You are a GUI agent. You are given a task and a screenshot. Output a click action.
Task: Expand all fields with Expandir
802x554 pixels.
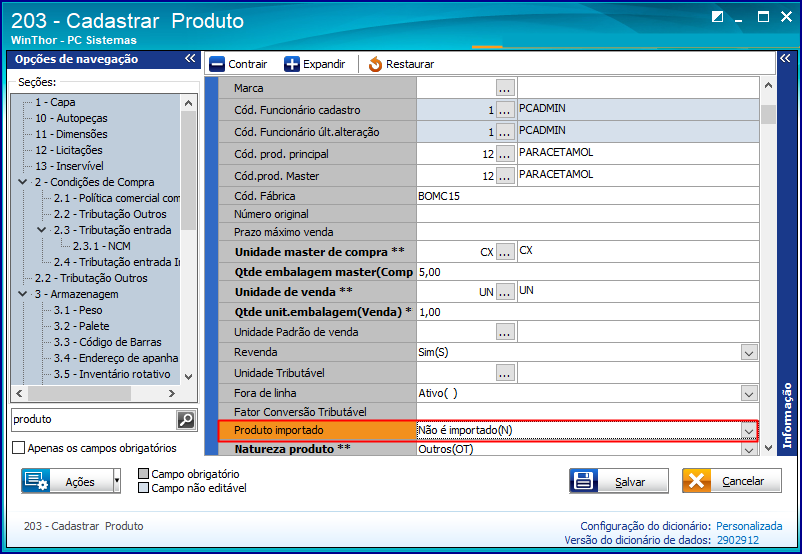click(x=315, y=64)
